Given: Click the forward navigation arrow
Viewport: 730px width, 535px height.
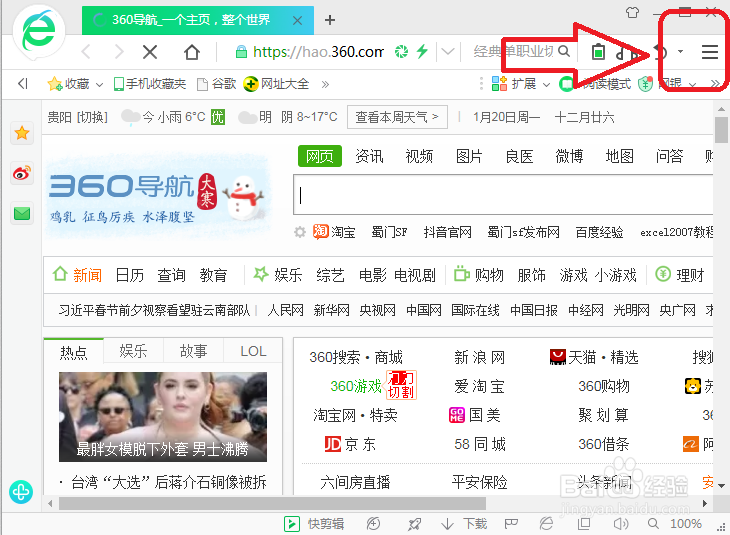Looking at the screenshot, I should click(119, 52).
